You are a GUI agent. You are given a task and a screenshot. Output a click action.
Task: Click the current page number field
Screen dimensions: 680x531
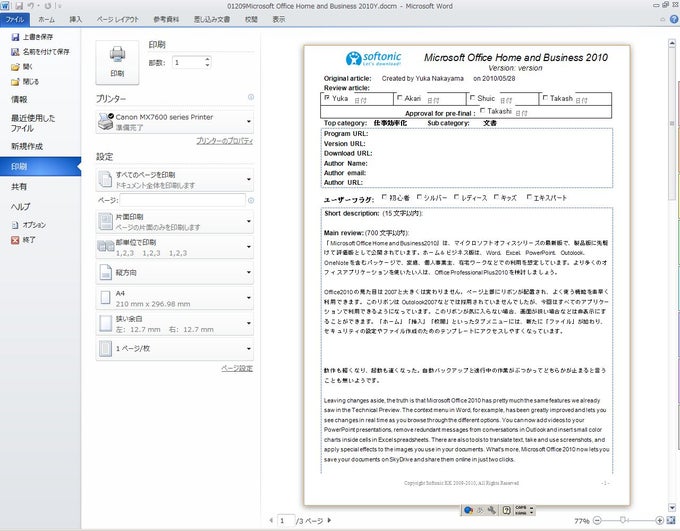click(285, 520)
